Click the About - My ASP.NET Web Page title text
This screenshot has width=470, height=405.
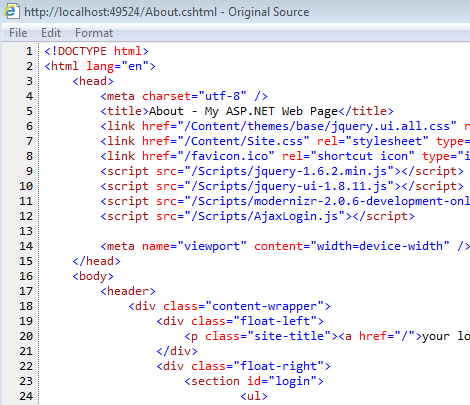tap(243, 111)
